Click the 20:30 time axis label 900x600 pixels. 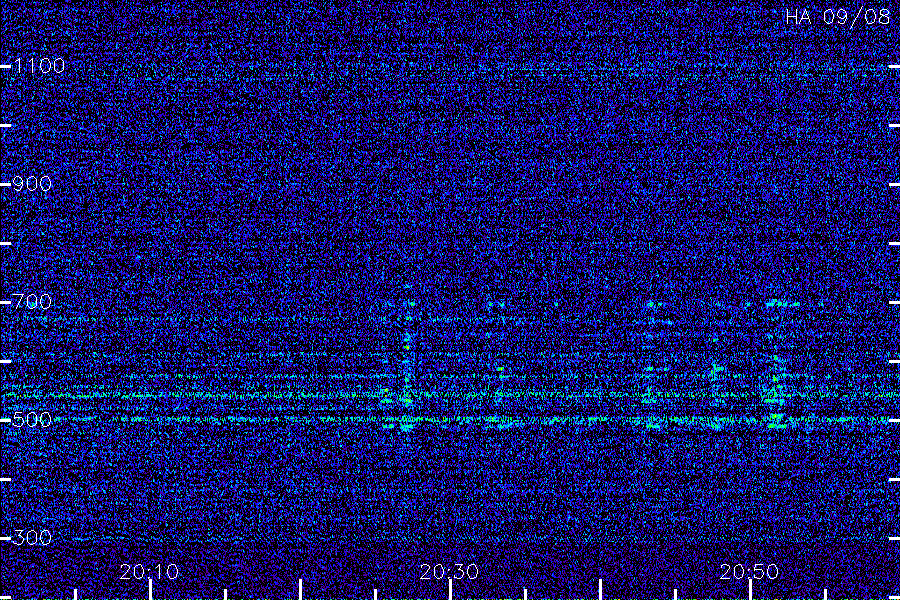click(x=449, y=572)
